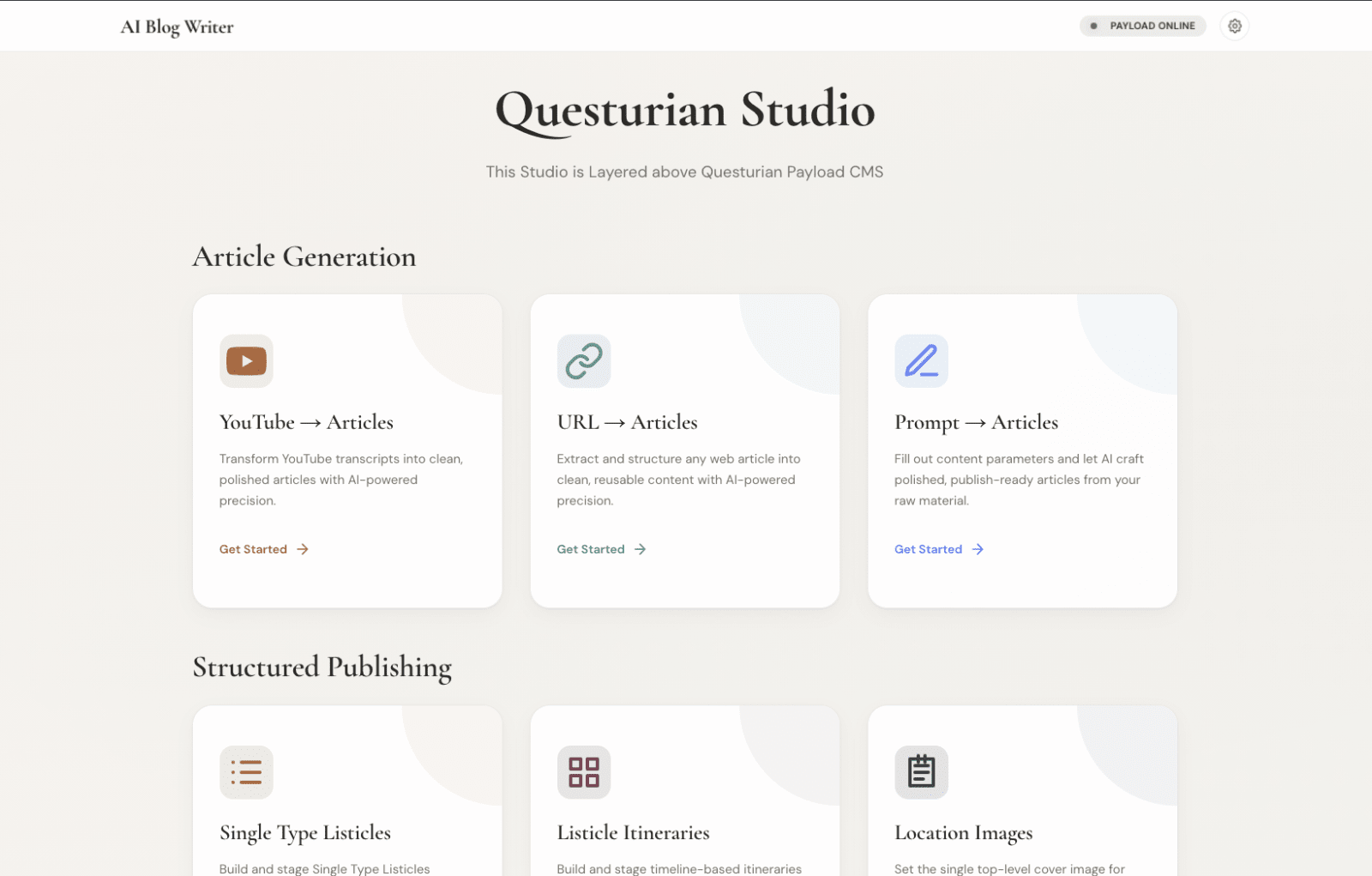Open the URL → Articles card title
This screenshot has height=876, width=1372.
click(627, 422)
